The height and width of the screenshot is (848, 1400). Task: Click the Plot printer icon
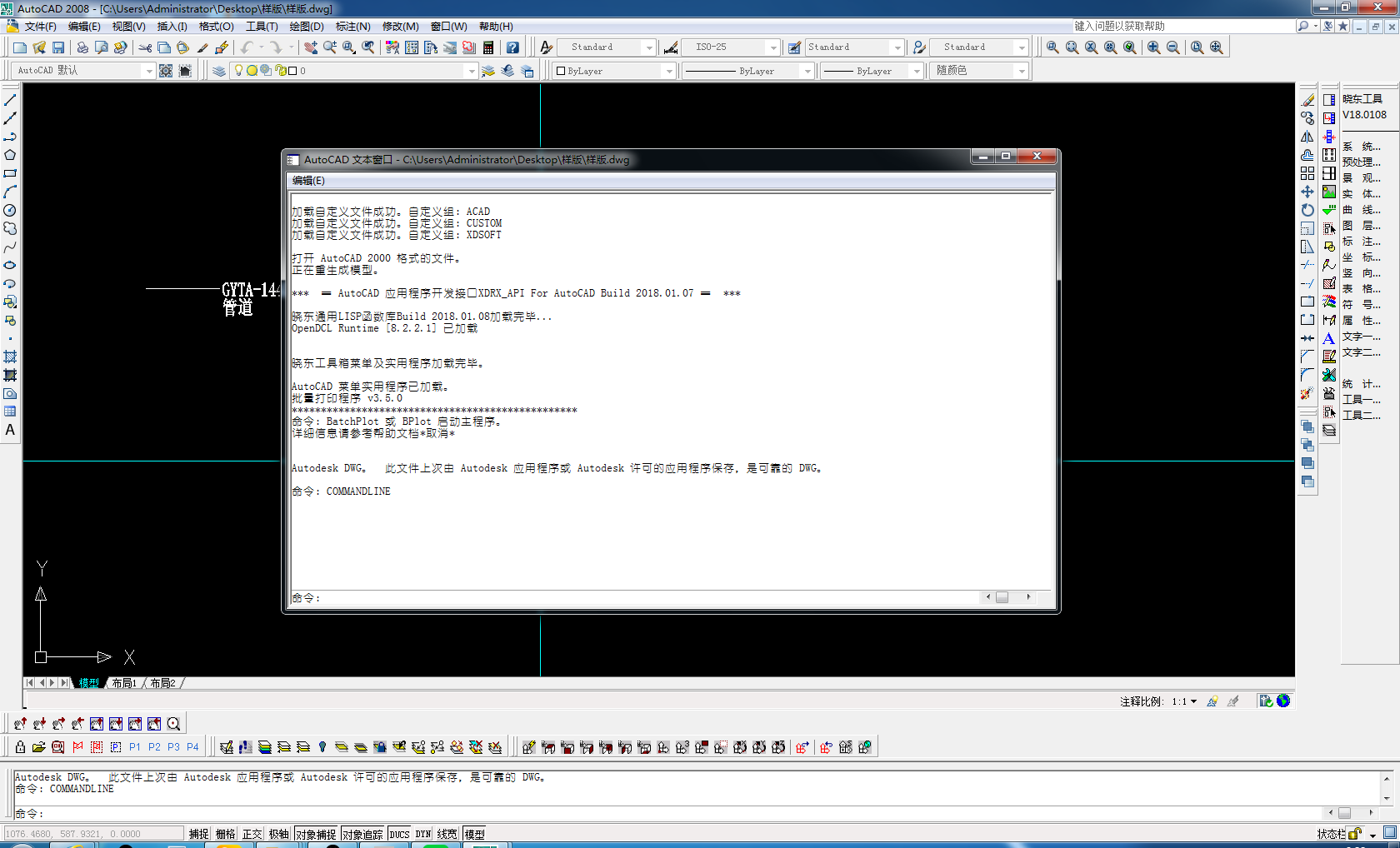(82, 47)
